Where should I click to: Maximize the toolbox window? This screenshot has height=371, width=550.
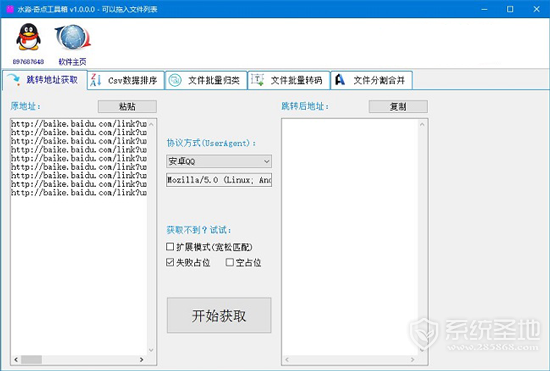tap(510, 9)
